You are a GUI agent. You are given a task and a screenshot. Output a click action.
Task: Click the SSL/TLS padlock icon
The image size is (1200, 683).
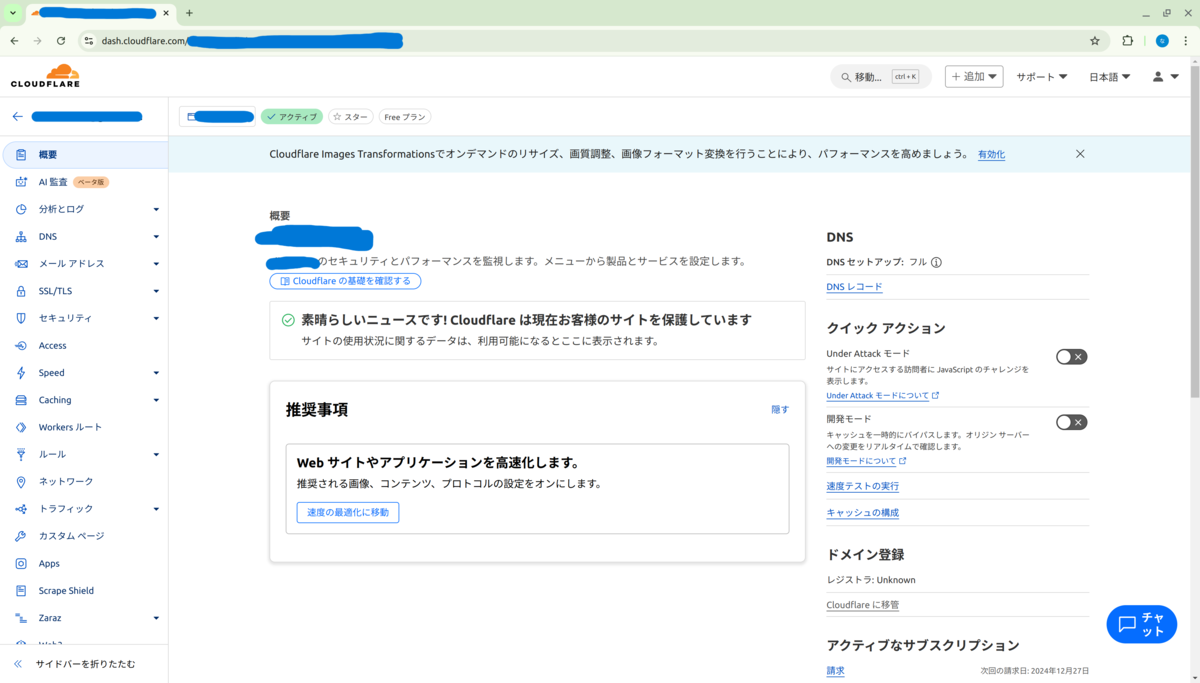click(21, 291)
